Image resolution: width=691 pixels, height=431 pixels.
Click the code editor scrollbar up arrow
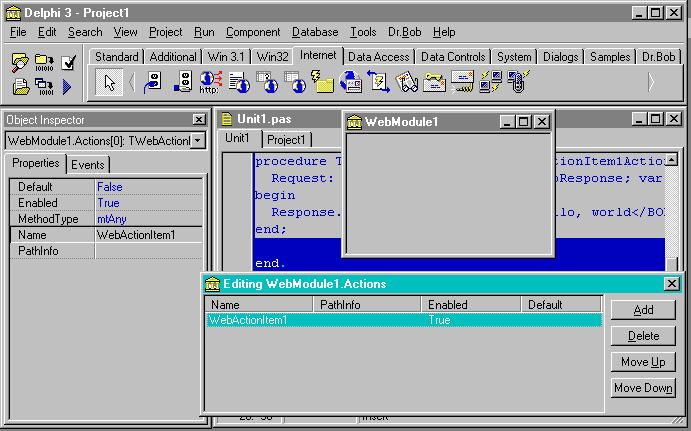(x=671, y=159)
